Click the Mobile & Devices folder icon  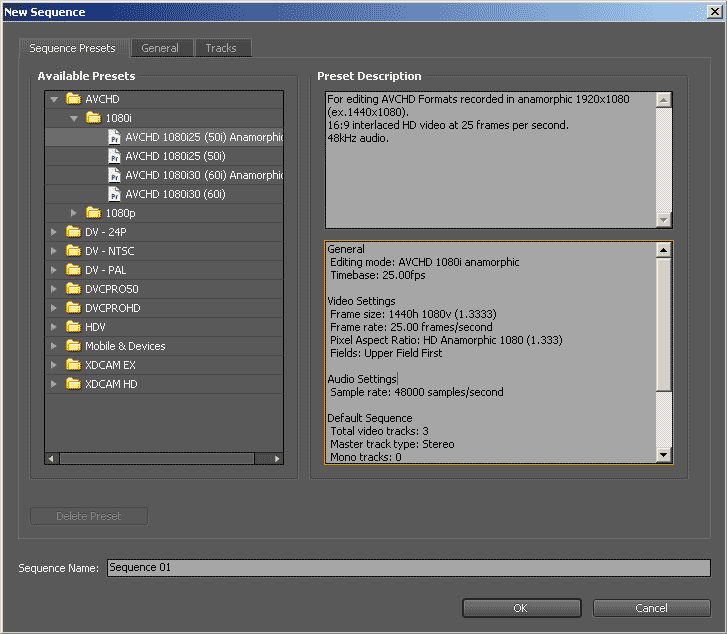point(73,346)
